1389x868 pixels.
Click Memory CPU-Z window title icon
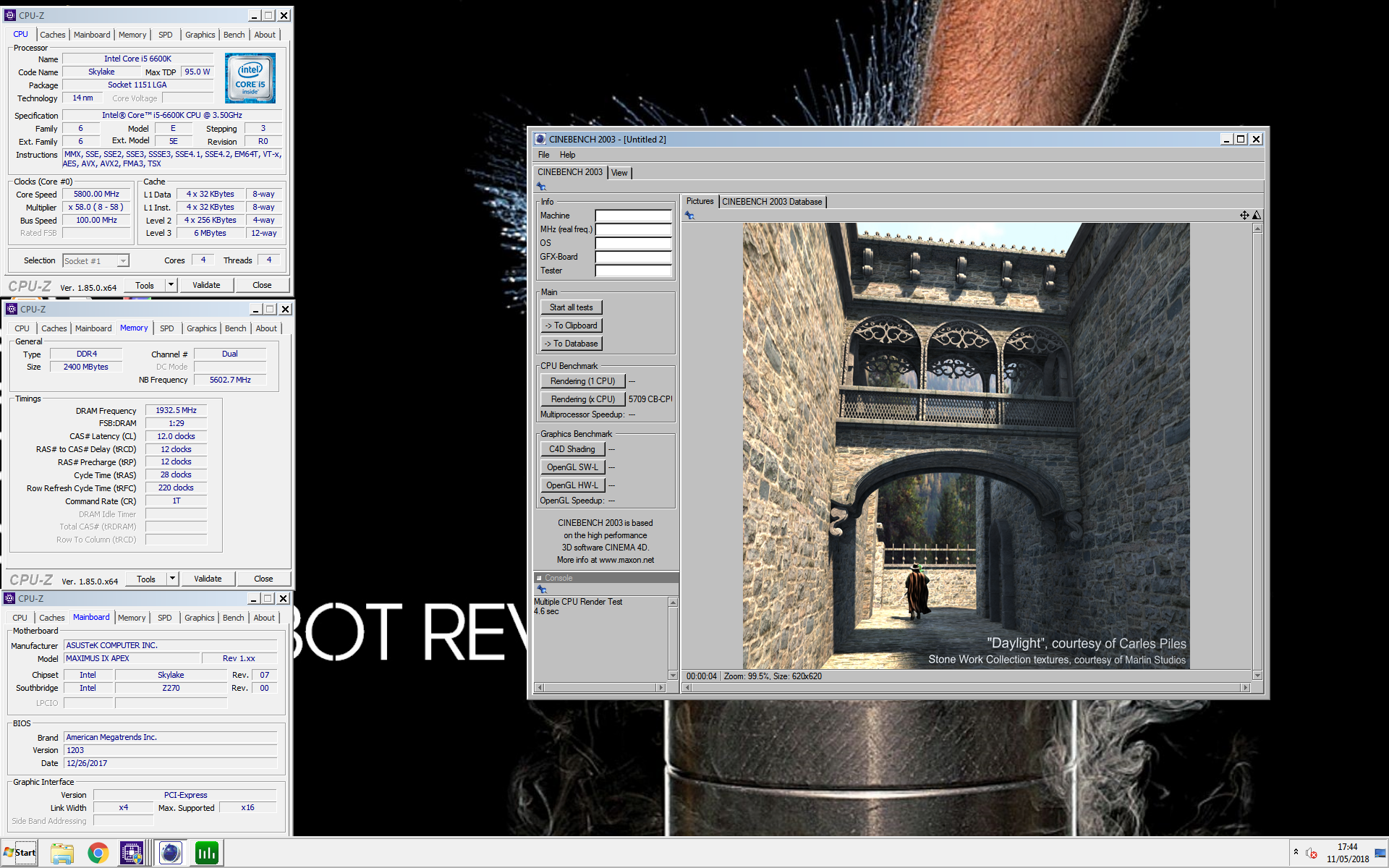[x=12, y=309]
